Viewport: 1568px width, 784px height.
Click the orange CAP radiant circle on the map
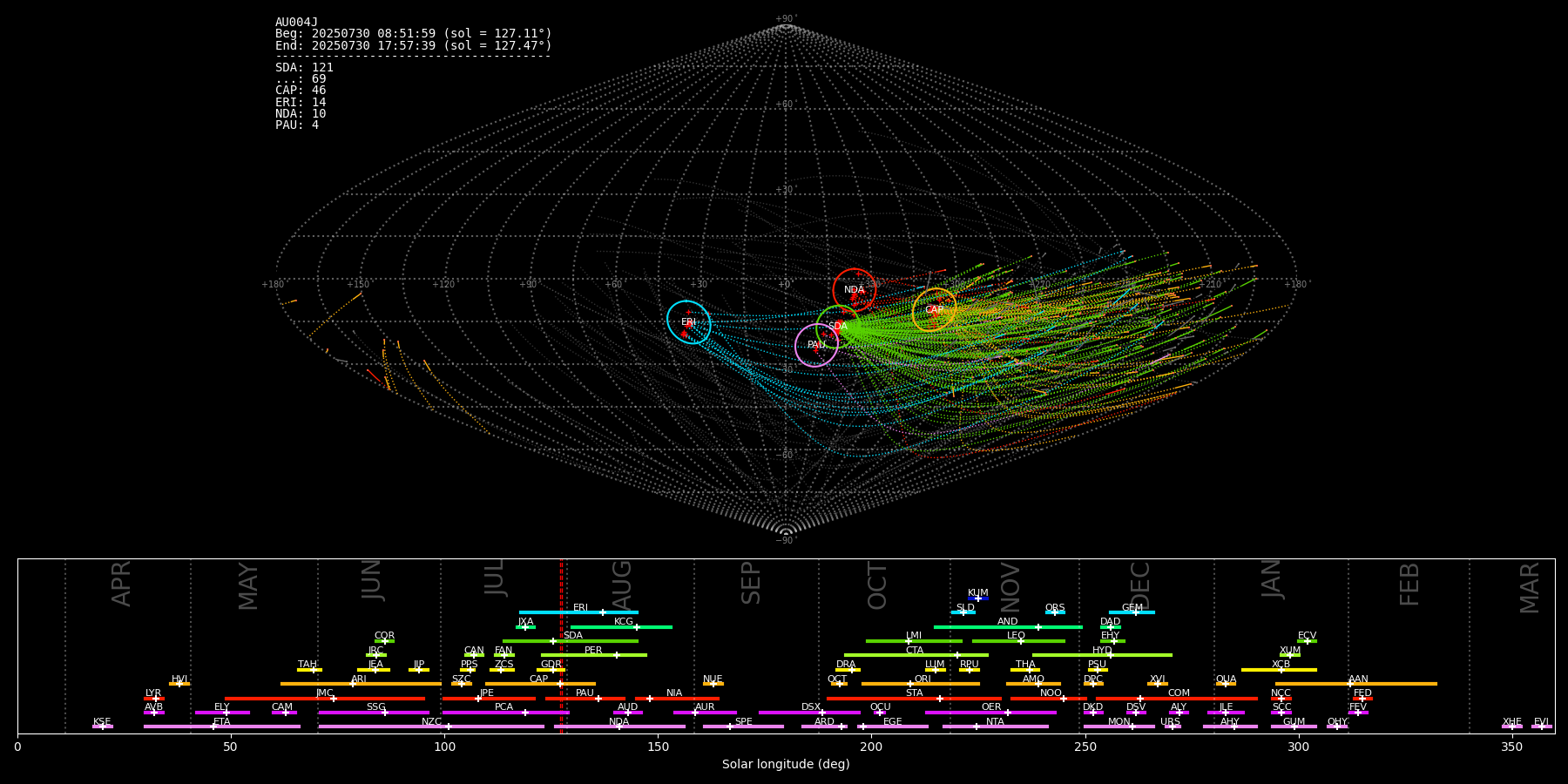(935, 310)
